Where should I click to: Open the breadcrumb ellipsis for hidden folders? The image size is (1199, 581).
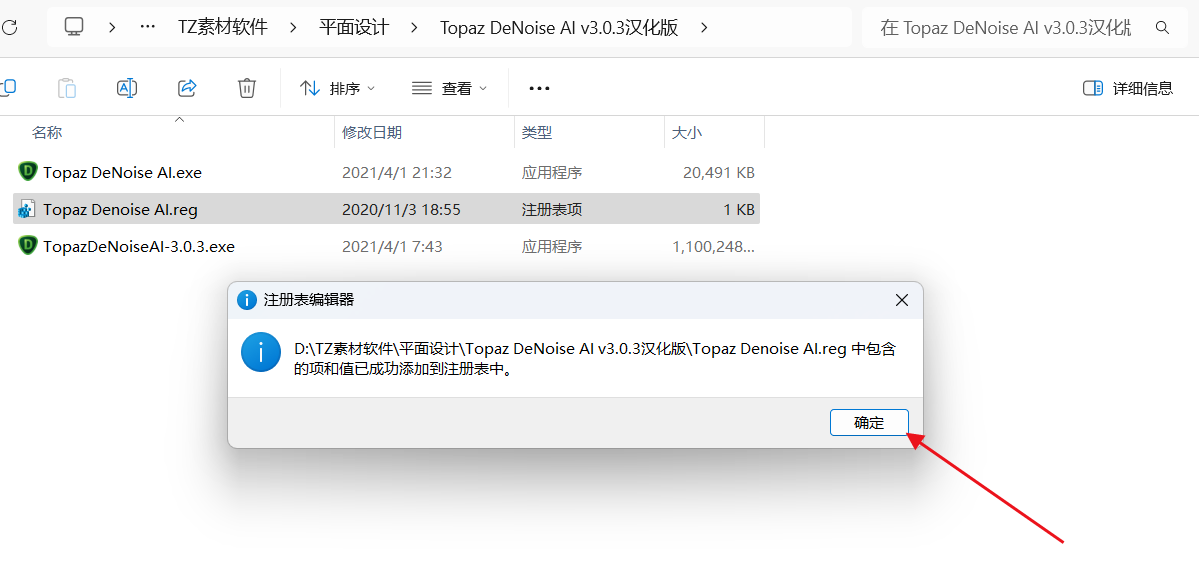click(148, 28)
